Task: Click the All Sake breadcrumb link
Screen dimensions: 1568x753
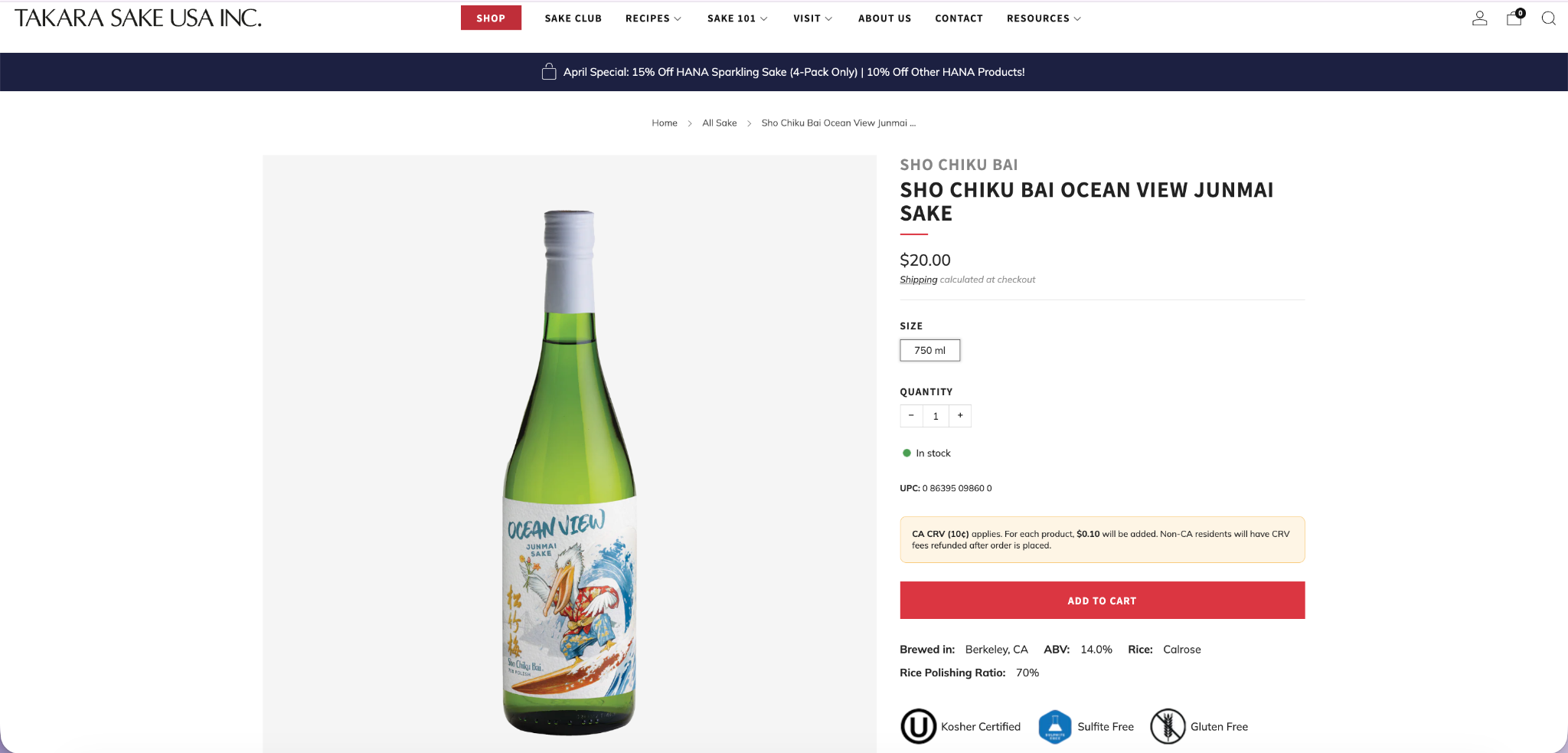Action: click(719, 123)
